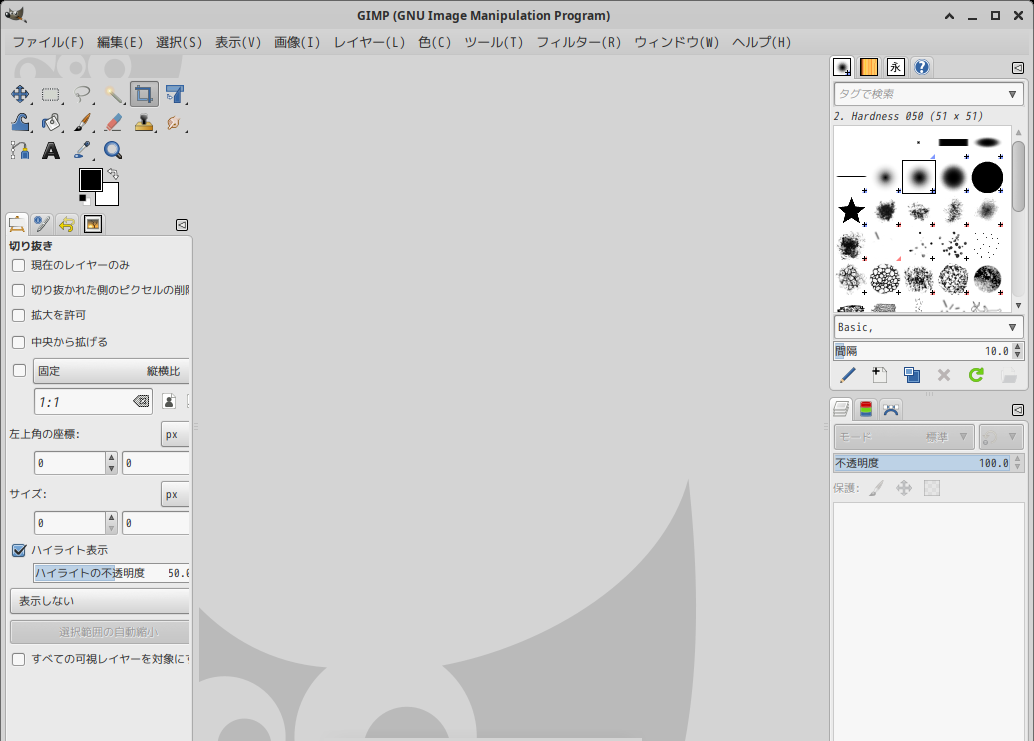
Task: Refresh the brushes list
Action: [x=976, y=375]
